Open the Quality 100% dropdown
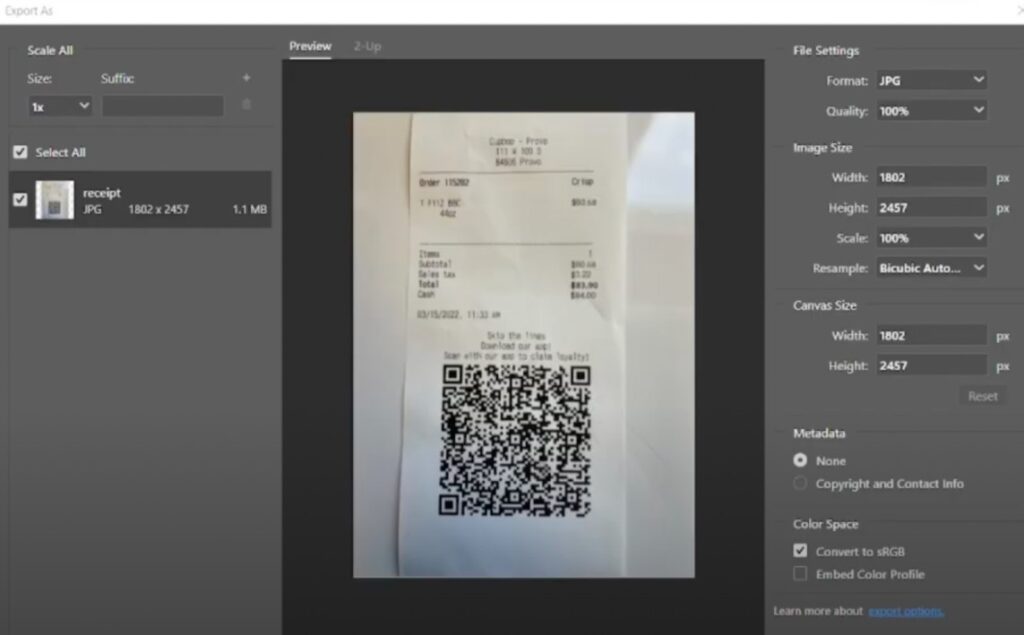This screenshot has width=1024, height=635. tap(931, 111)
